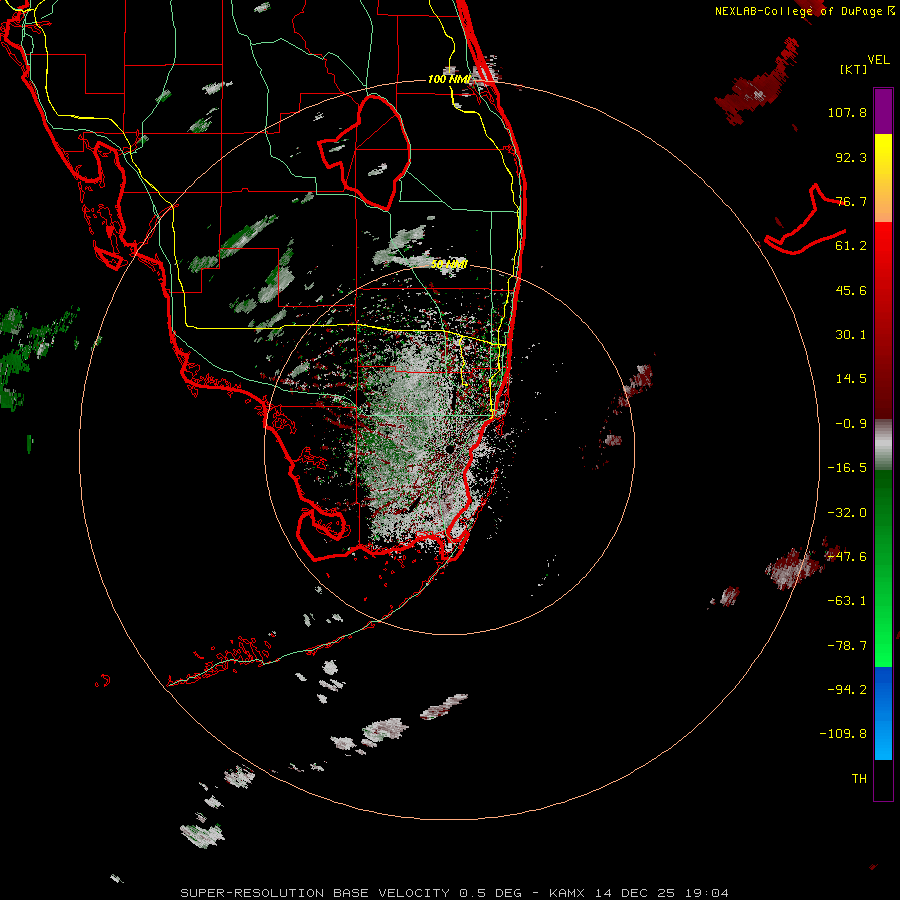Image resolution: width=900 pixels, height=900 pixels.
Task: Click the -47.6 value on velocity scale
Action: coord(847,557)
